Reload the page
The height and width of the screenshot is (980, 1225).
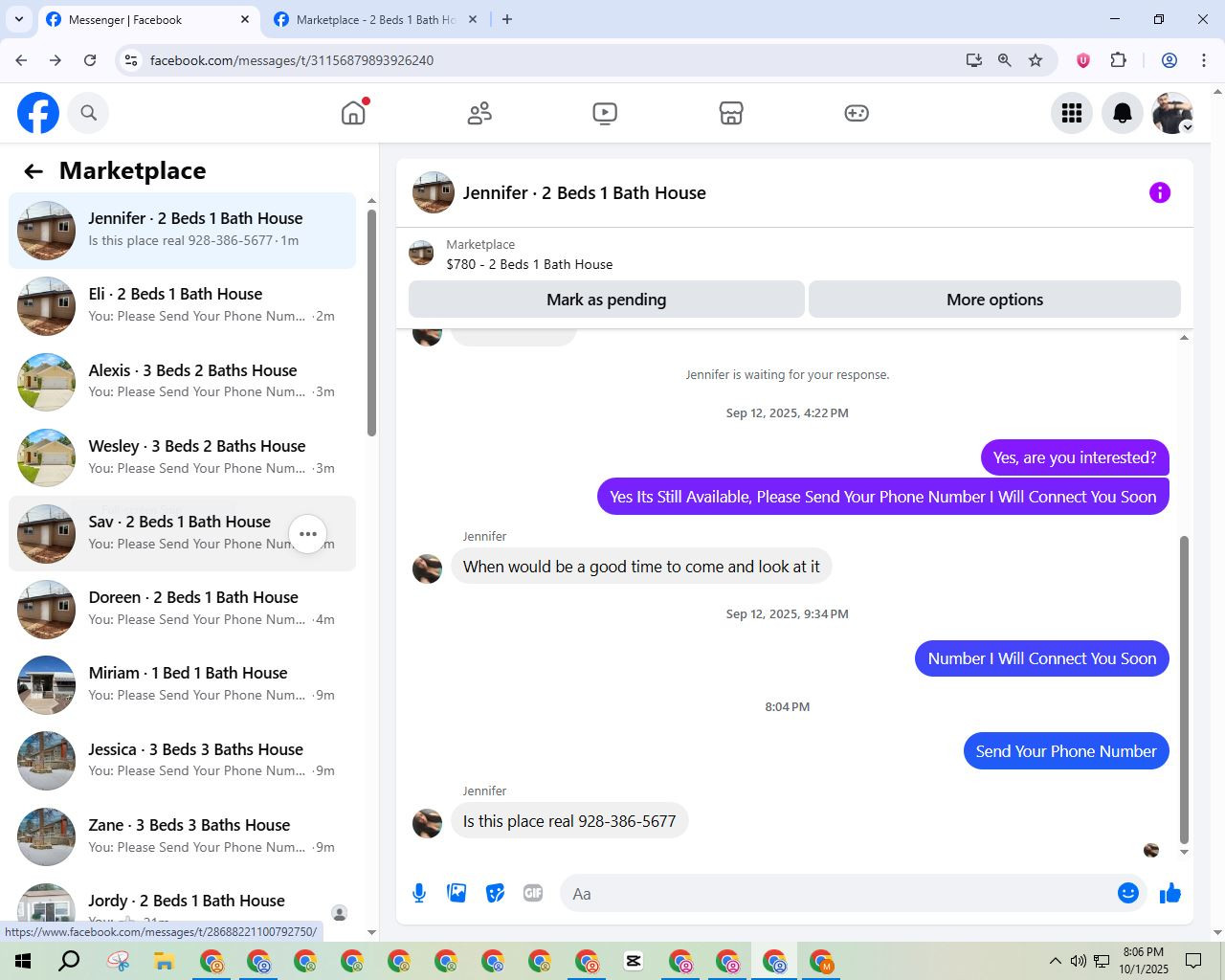click(x=90, y=60)
